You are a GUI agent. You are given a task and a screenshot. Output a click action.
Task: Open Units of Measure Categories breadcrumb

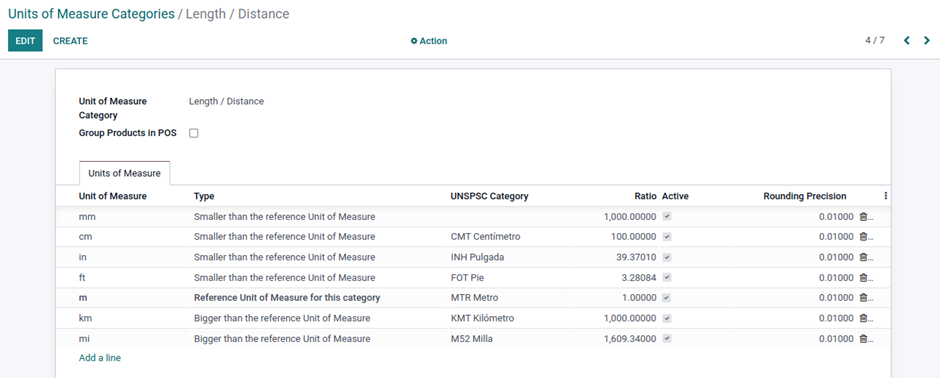[91, 14]
